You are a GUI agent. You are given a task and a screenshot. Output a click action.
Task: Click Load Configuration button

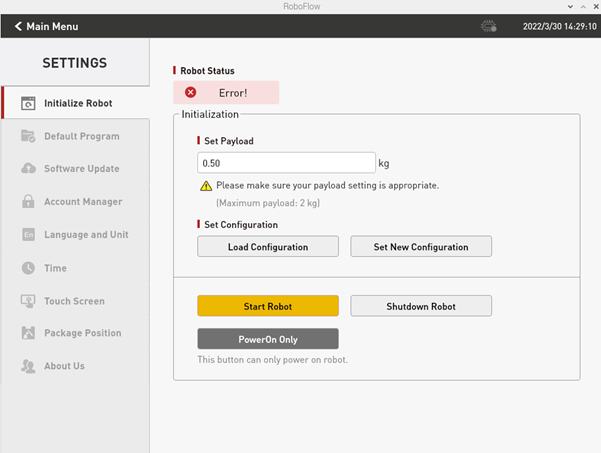point(268,246)
